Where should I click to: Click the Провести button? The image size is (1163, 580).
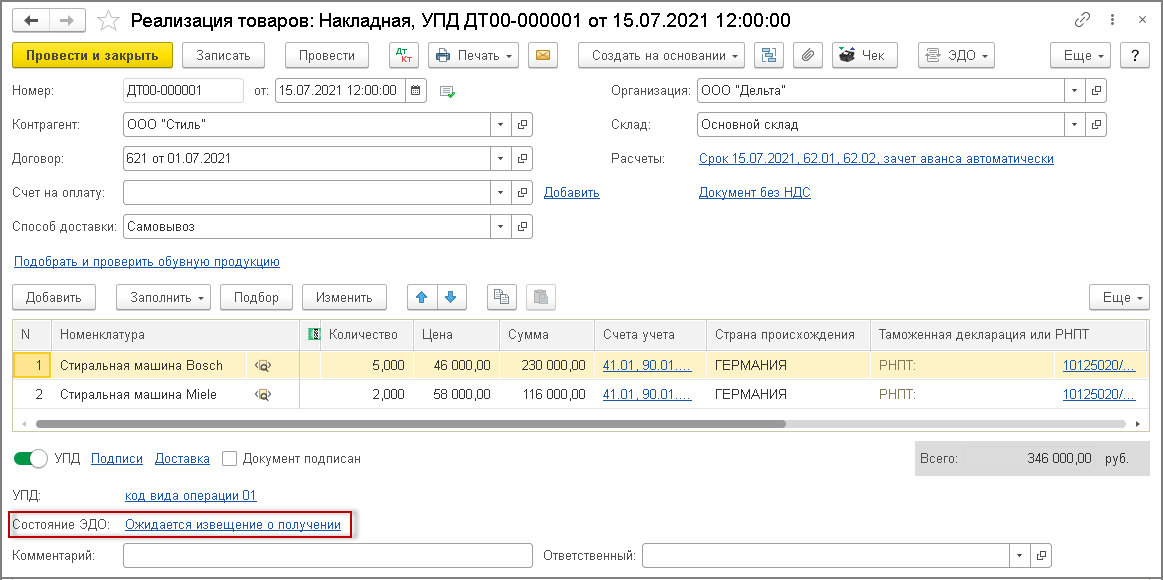(326, 55)
